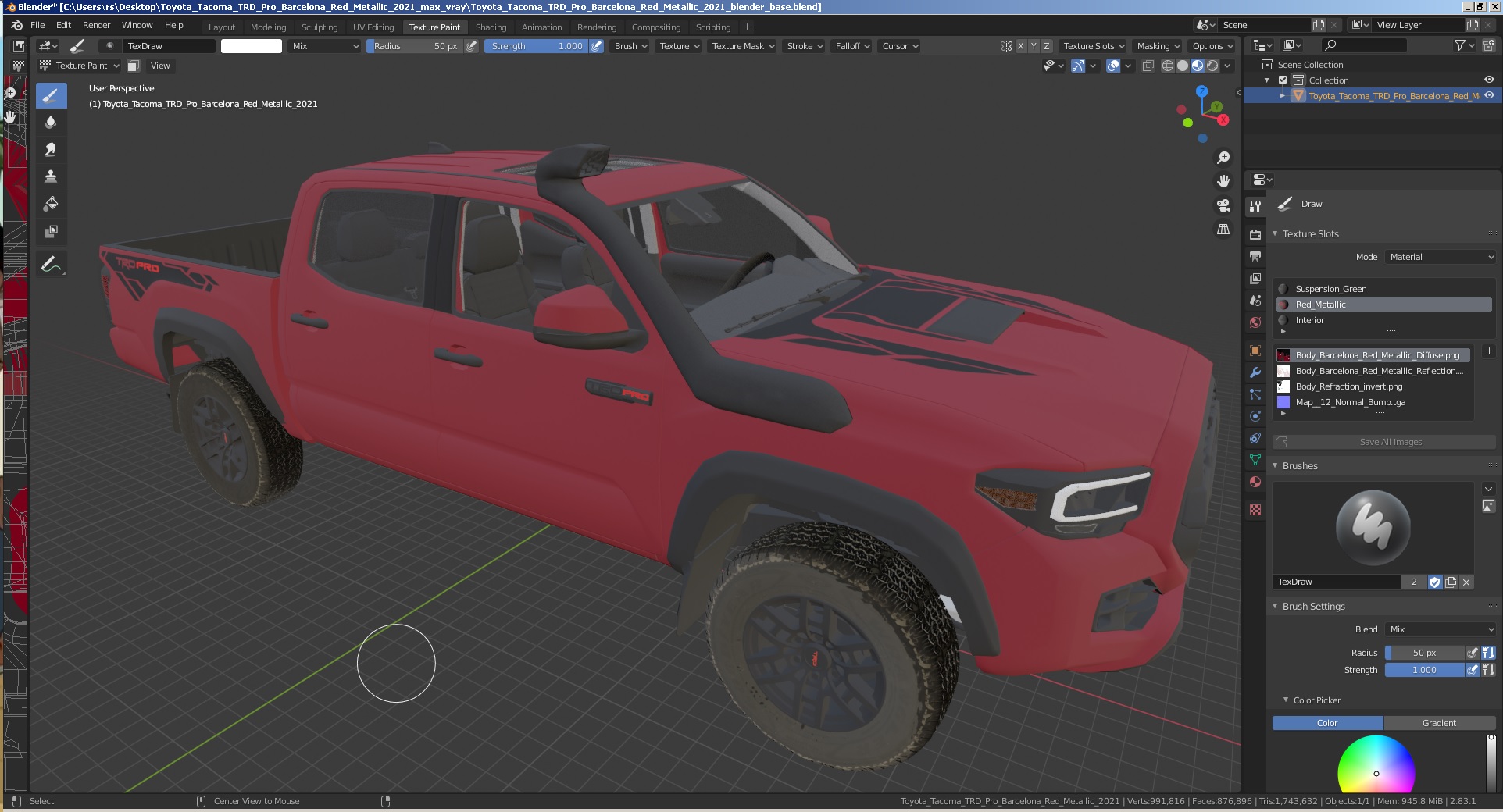Switch to rendered viewport shading
1503x812 pixels.
point(1212,66)
